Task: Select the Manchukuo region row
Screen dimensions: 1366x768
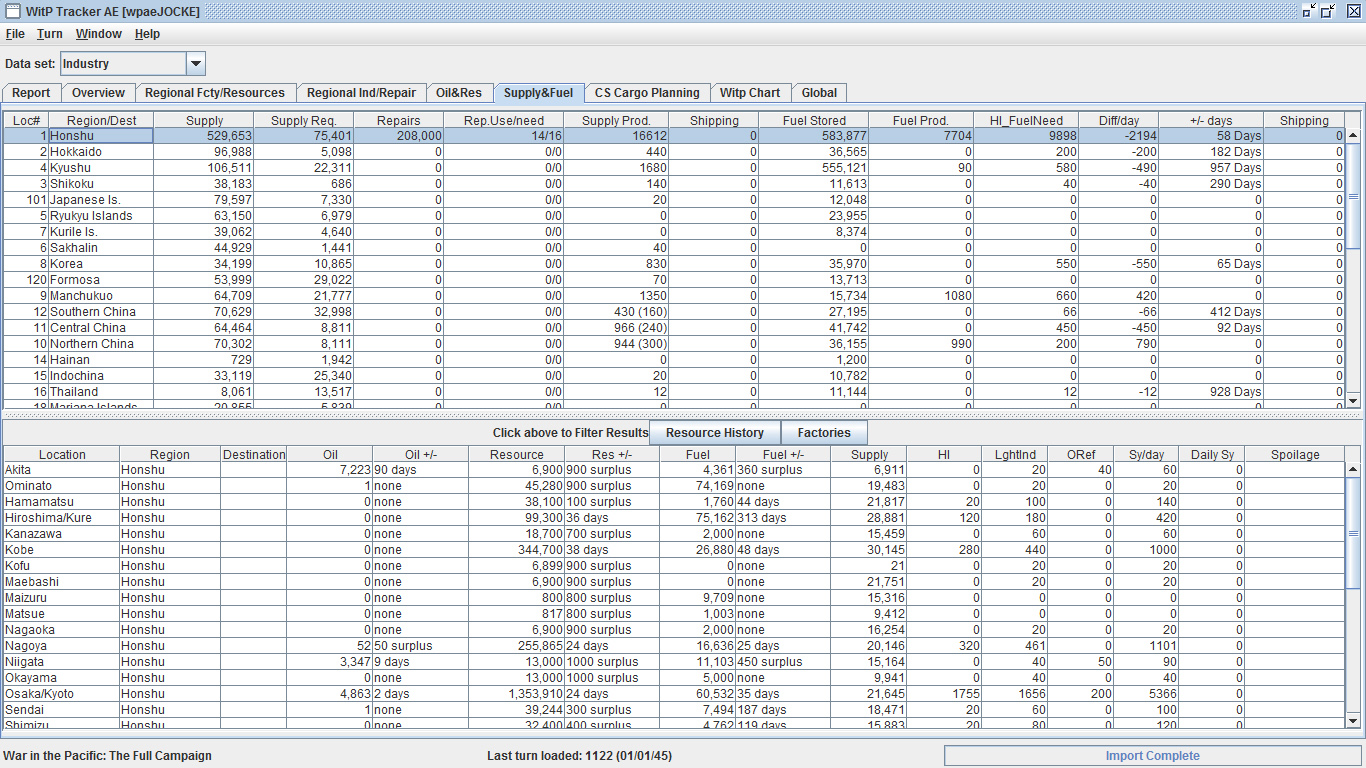Action: click(x=675, y=296)
